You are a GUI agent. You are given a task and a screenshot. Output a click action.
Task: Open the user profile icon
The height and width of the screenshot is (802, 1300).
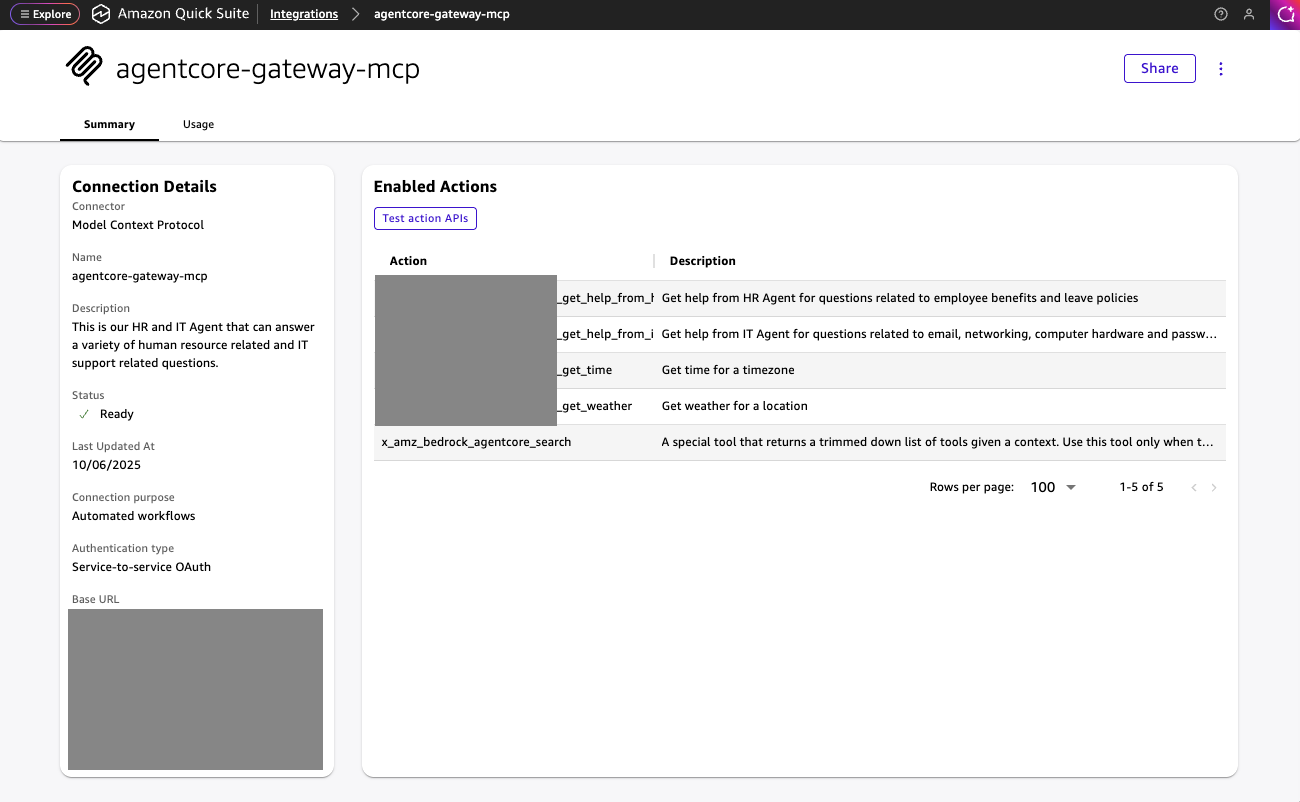pos(1248,14)
